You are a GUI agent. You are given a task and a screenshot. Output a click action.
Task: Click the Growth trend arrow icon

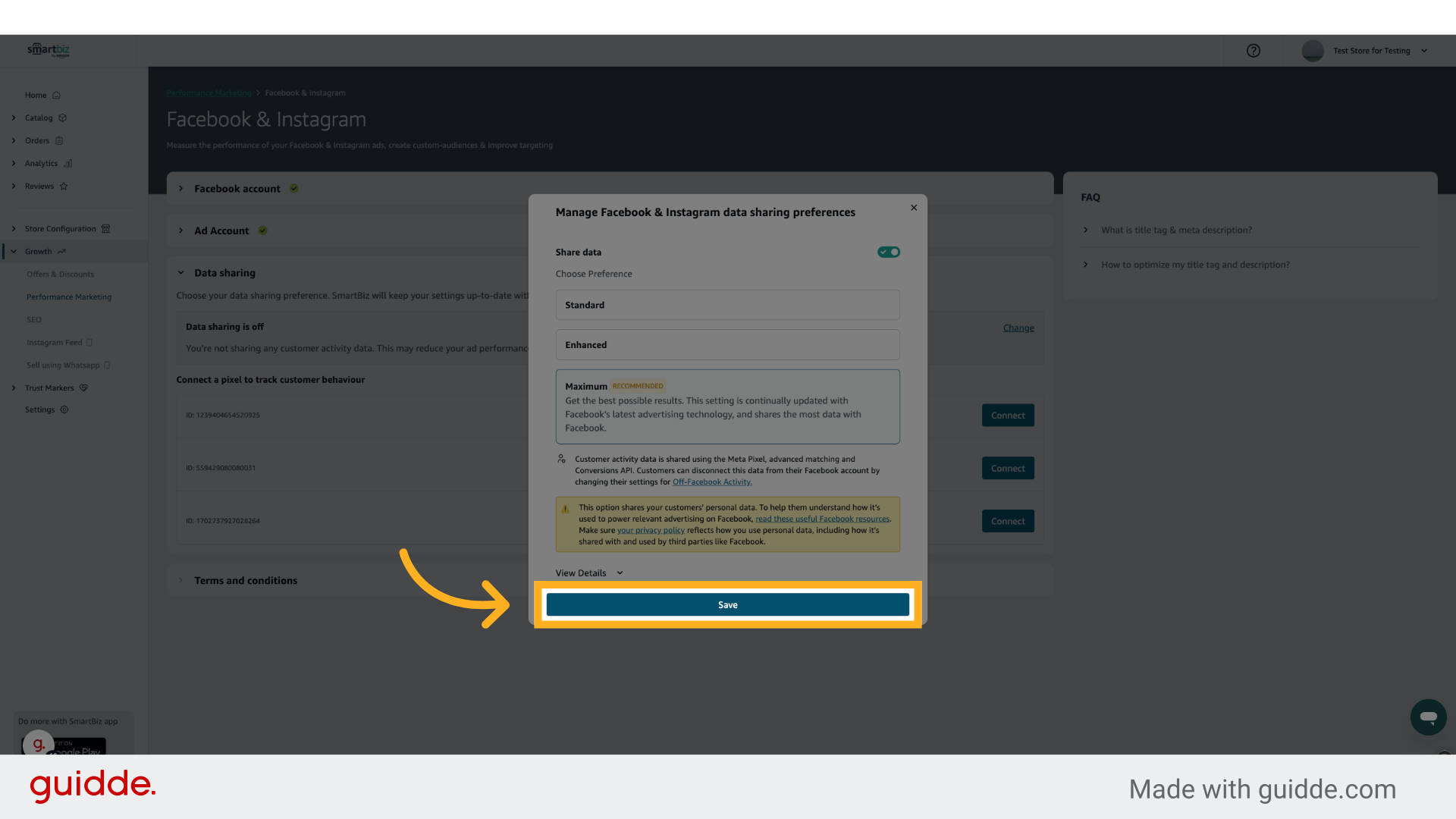tap(61, 252)
